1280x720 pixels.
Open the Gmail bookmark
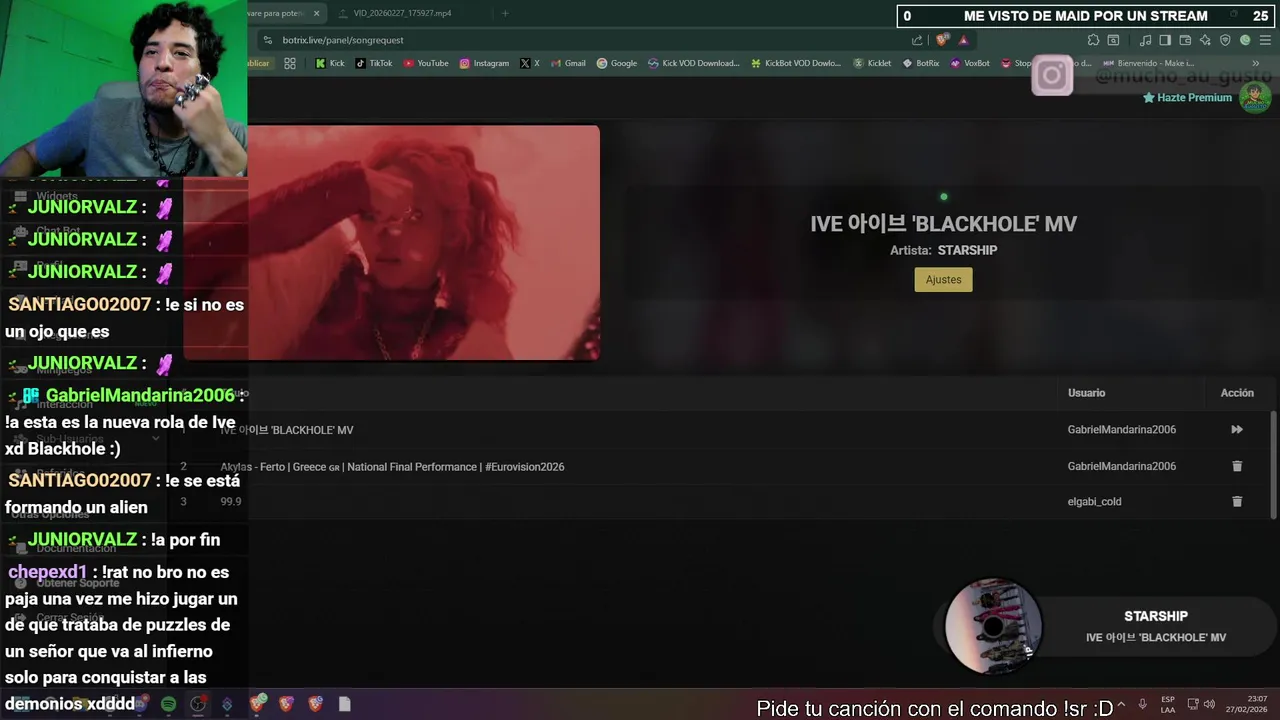[x=568, y=63]
